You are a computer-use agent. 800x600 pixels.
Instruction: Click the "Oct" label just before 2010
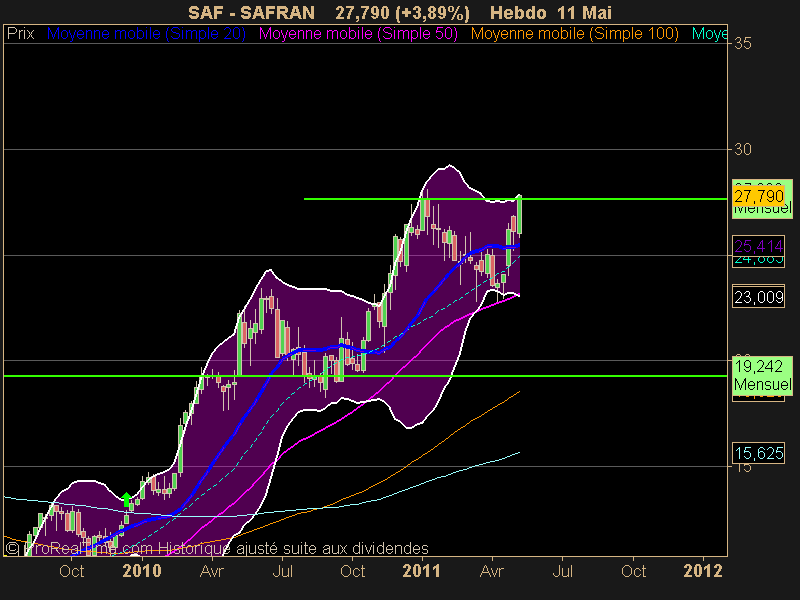[71, 571]
